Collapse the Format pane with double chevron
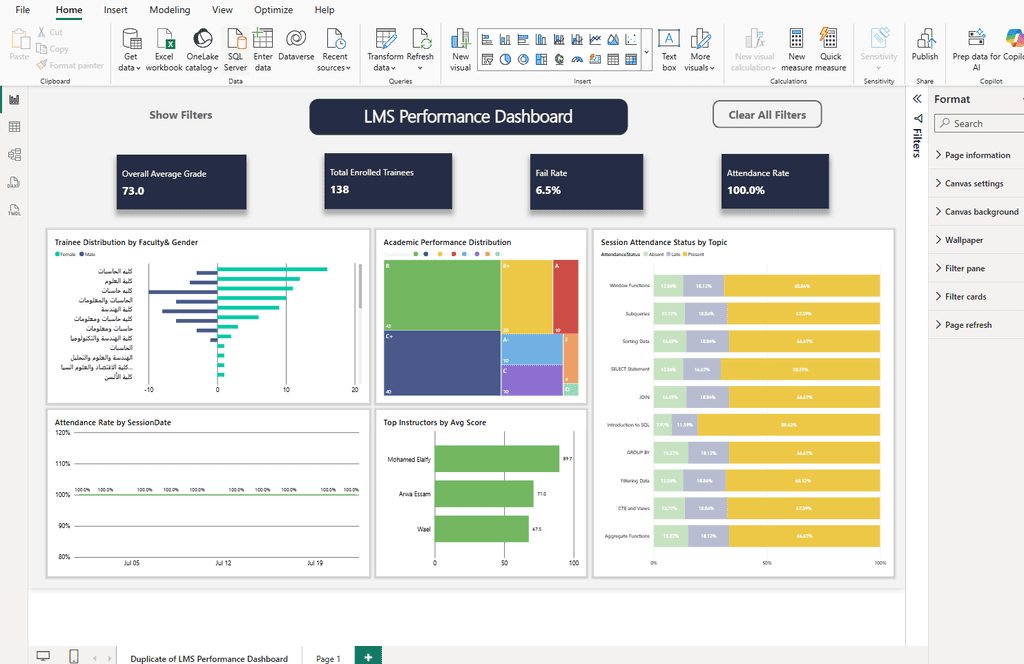 point(917,99)
